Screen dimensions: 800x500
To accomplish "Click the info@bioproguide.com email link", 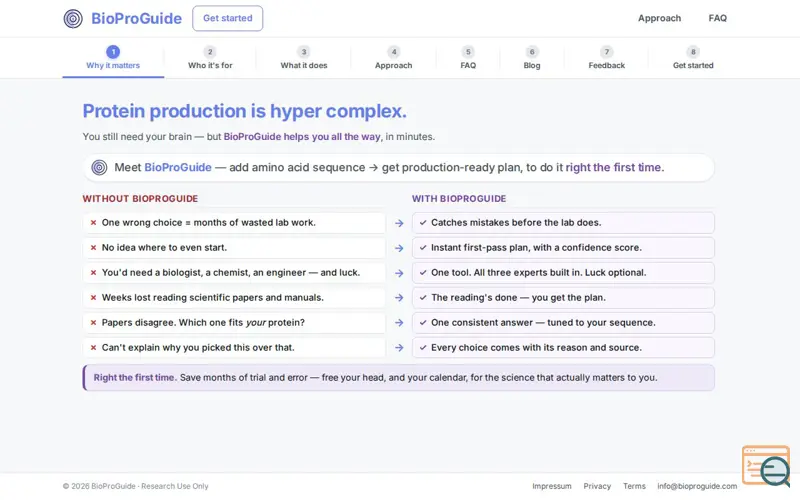I will [x=697, y=487].
